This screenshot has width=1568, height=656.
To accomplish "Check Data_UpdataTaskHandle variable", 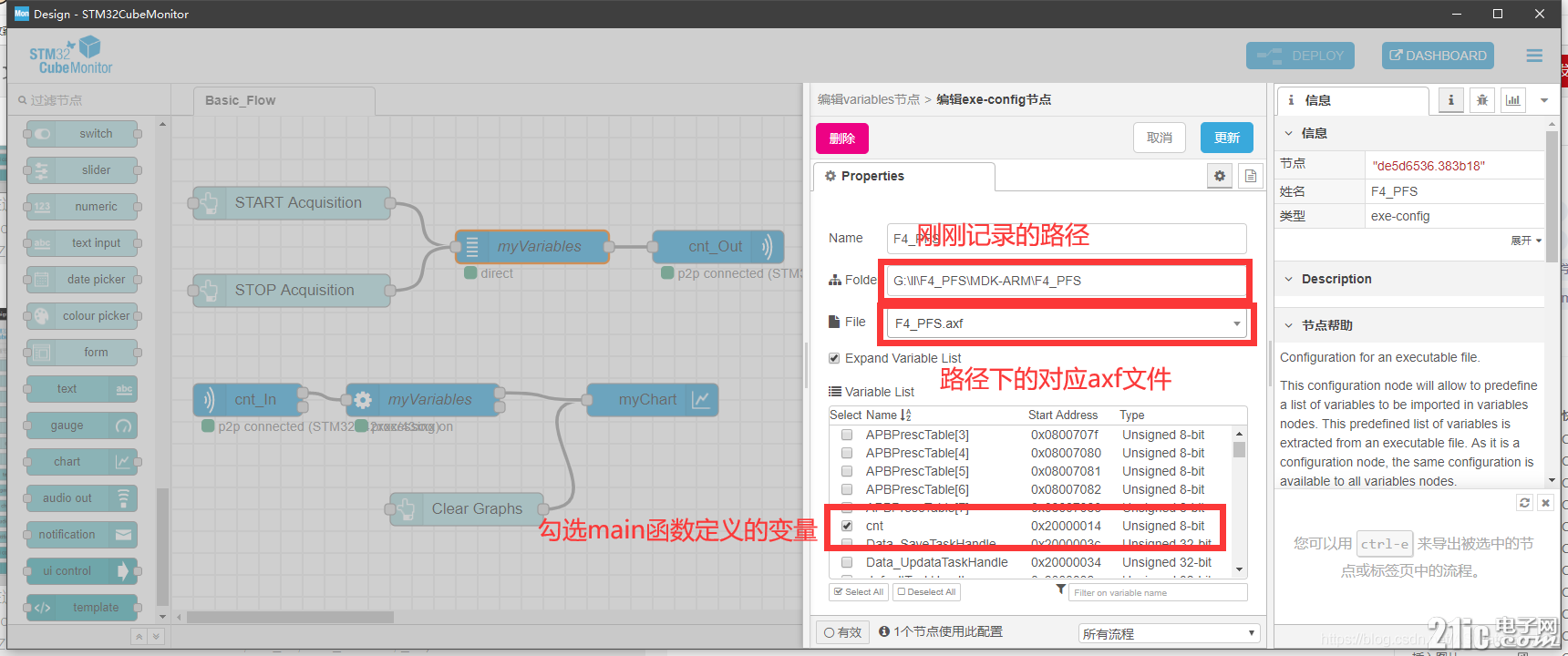I will coord(847,563).
